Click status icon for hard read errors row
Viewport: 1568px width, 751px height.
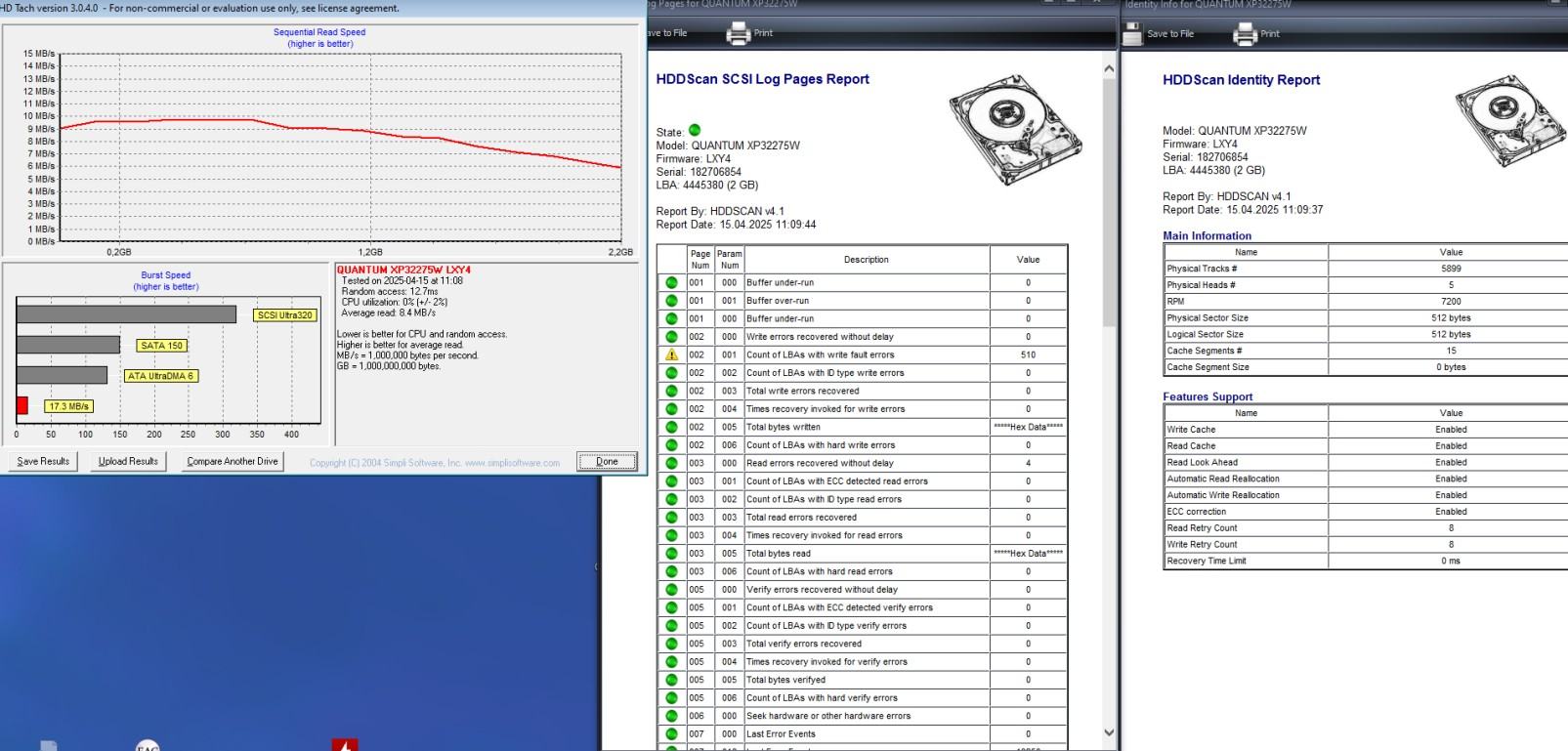[671, 571]
